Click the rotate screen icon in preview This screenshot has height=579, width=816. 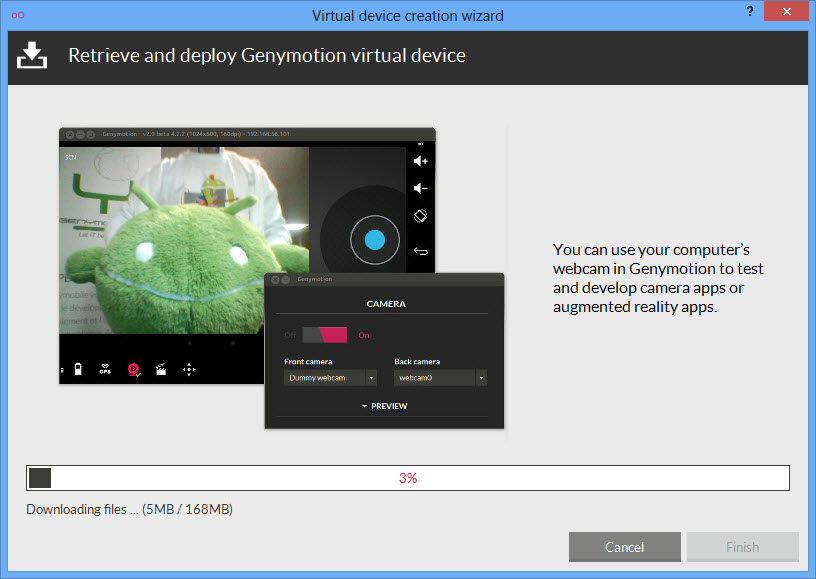(420, 215)
